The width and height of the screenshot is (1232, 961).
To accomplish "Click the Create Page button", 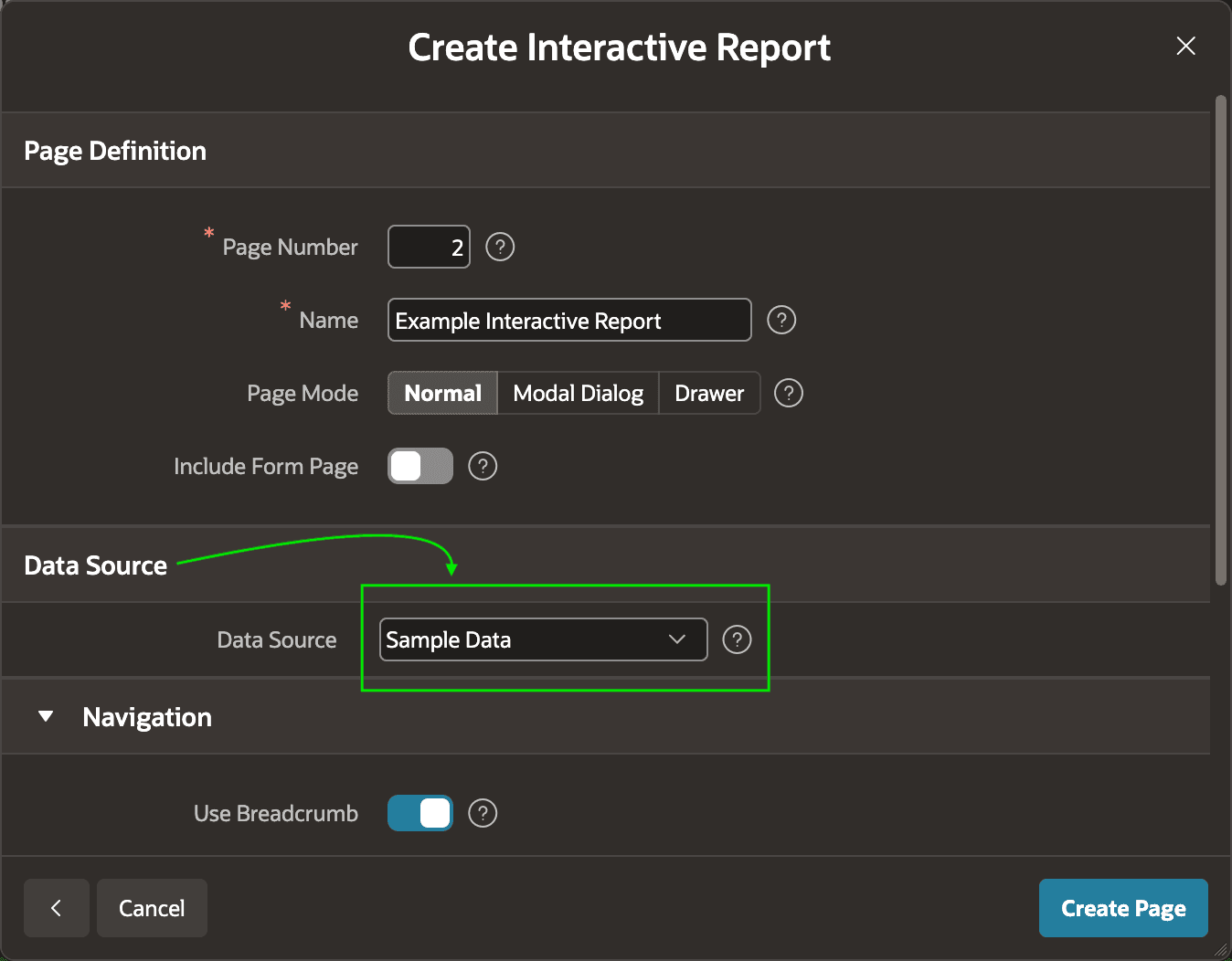I will coord(1123,908).
